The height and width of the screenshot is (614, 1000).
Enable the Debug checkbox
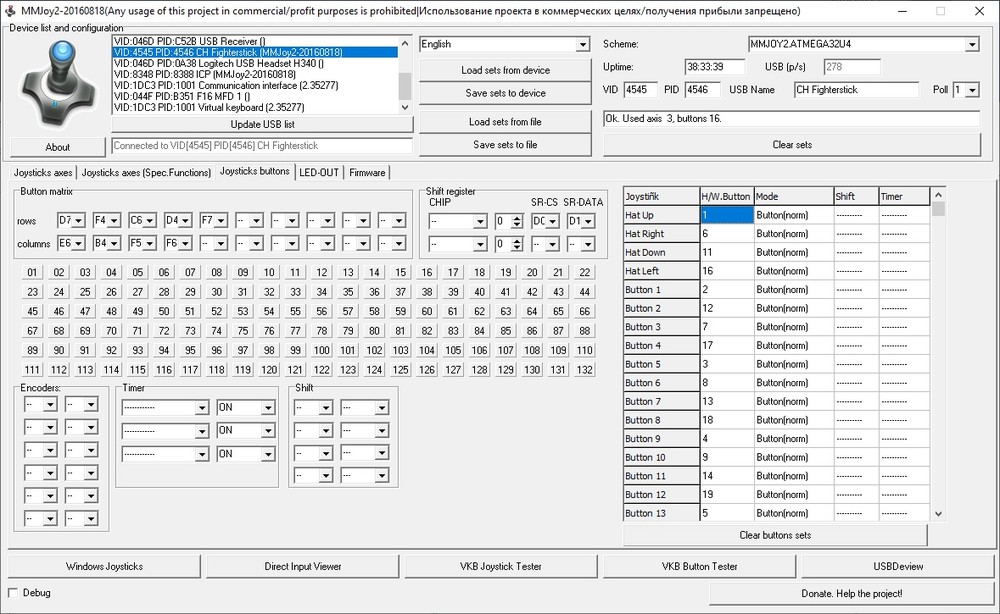pyautogui.click(x=14, y=593)
